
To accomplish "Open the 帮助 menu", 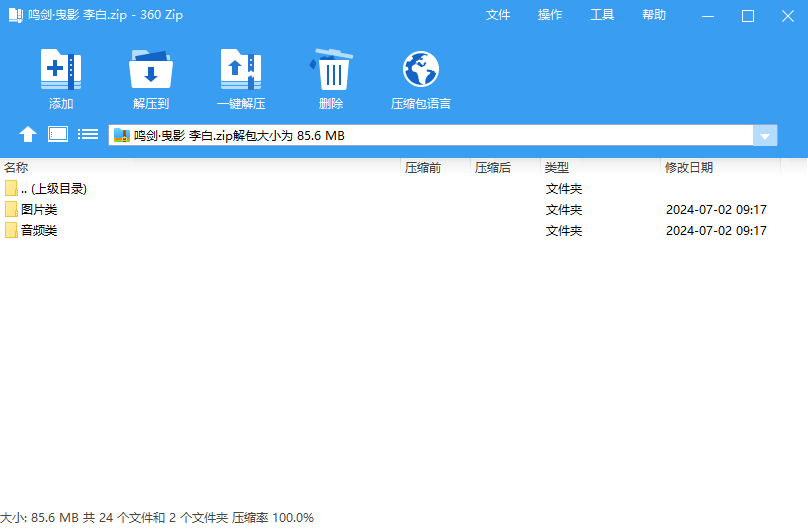I will coord(654,15).
